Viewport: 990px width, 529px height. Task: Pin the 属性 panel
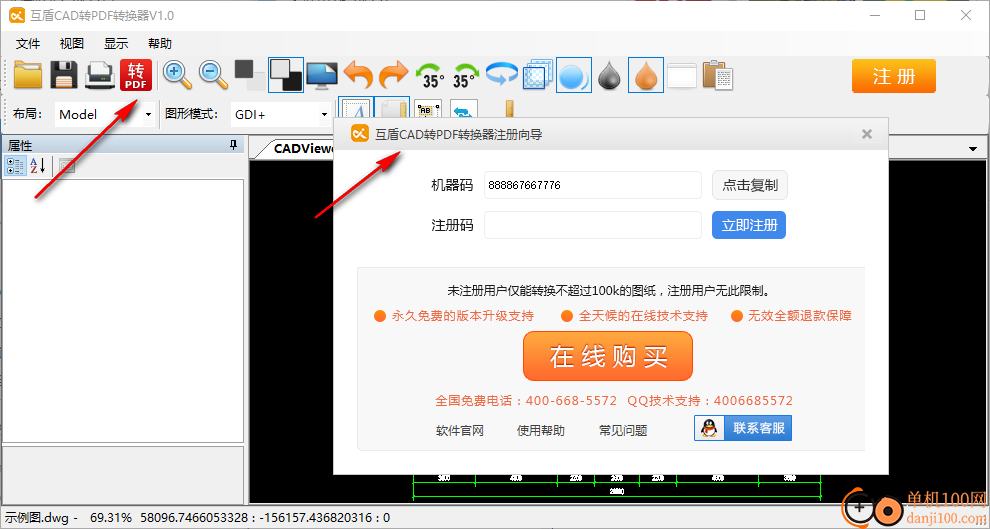[234, 146]
